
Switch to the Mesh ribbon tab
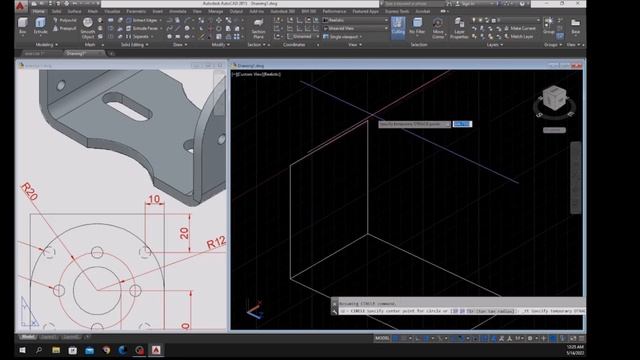pos(93,11)
